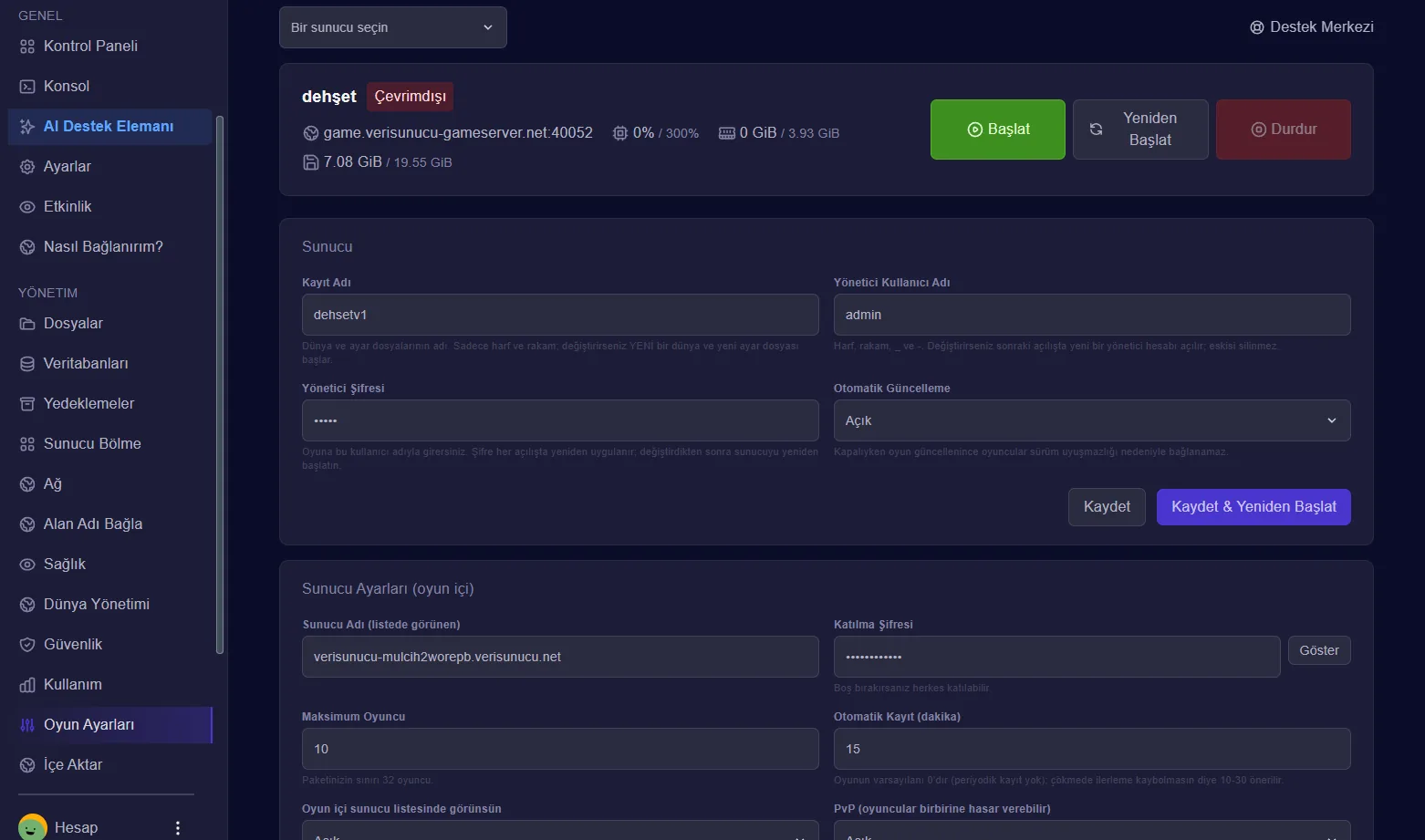This screenshot has width=1425, height=840.
Task: Click the İçe Aktar icon
Action: click(x=27, y=765)
